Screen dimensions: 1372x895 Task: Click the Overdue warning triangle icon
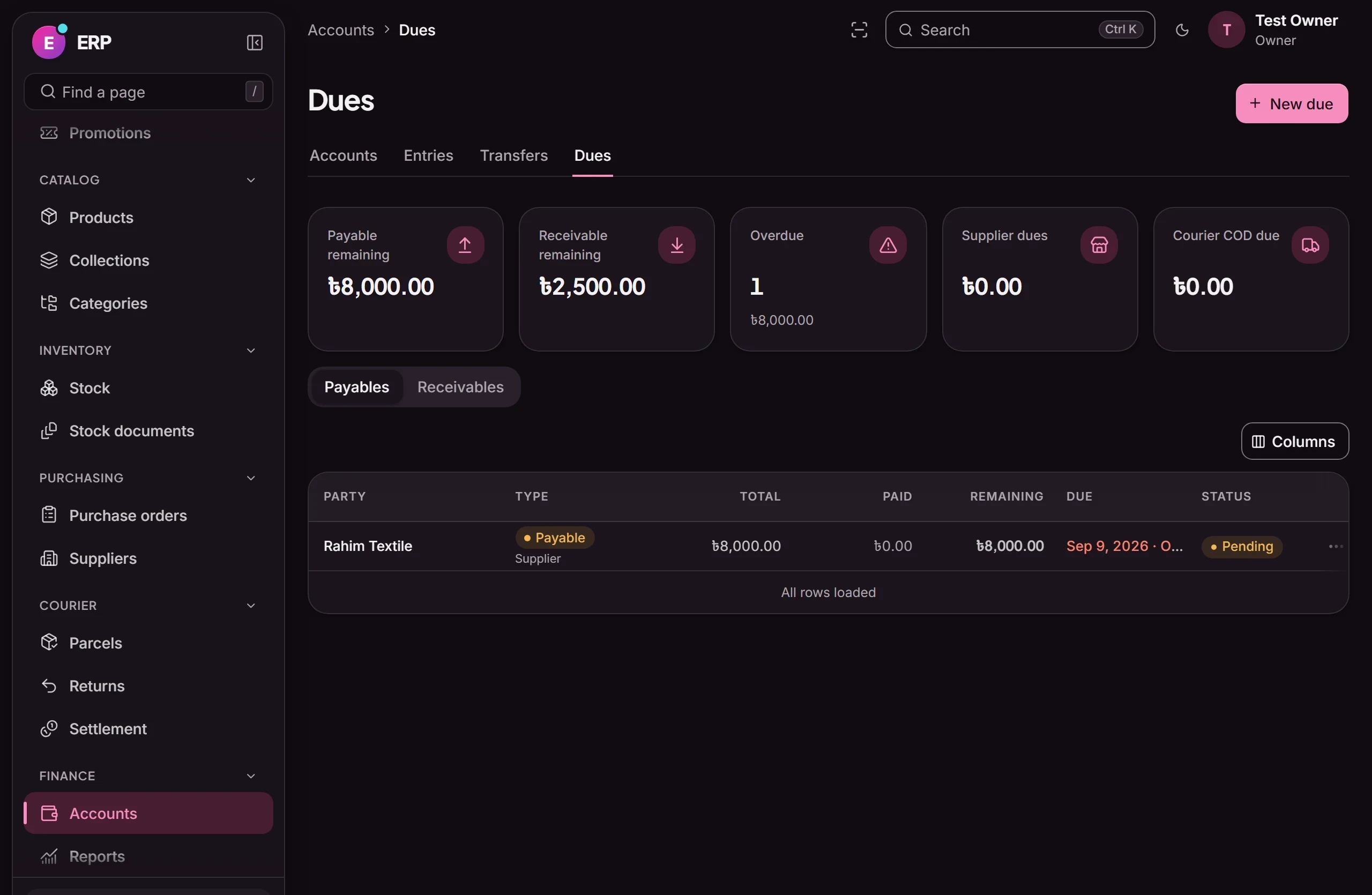(888, 245)
